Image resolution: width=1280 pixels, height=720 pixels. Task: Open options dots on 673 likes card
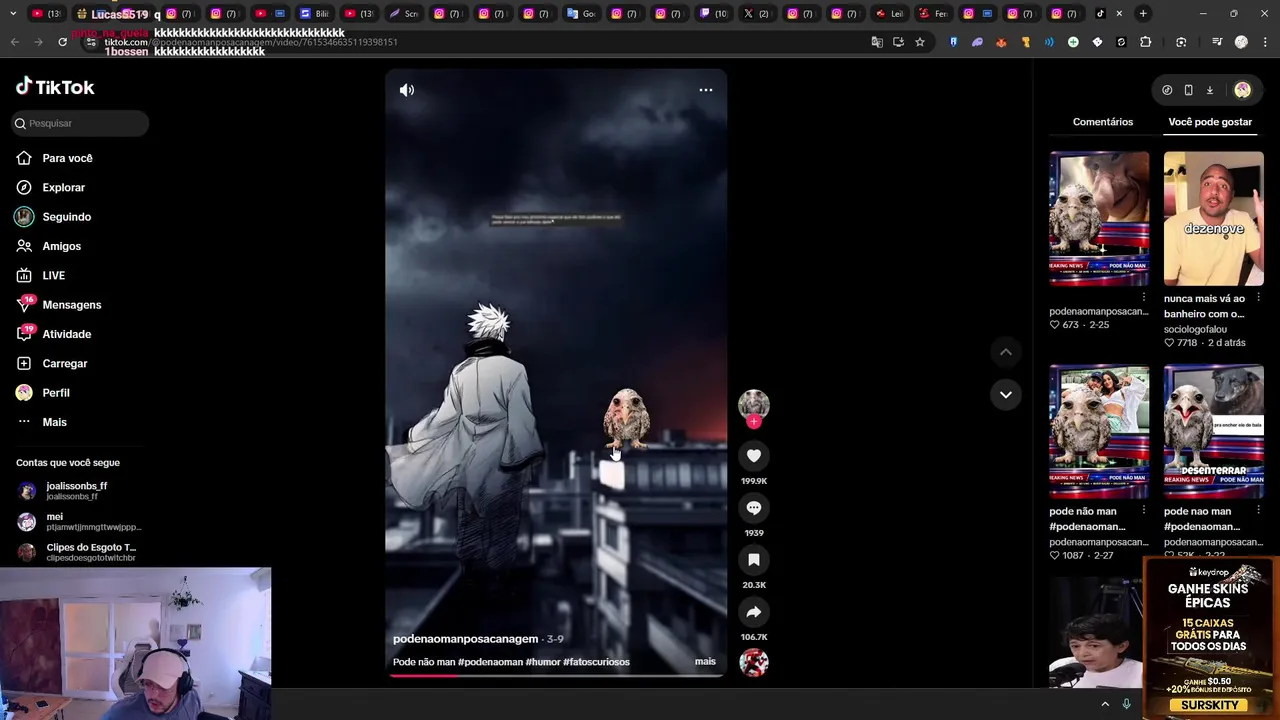point(1144,297)
